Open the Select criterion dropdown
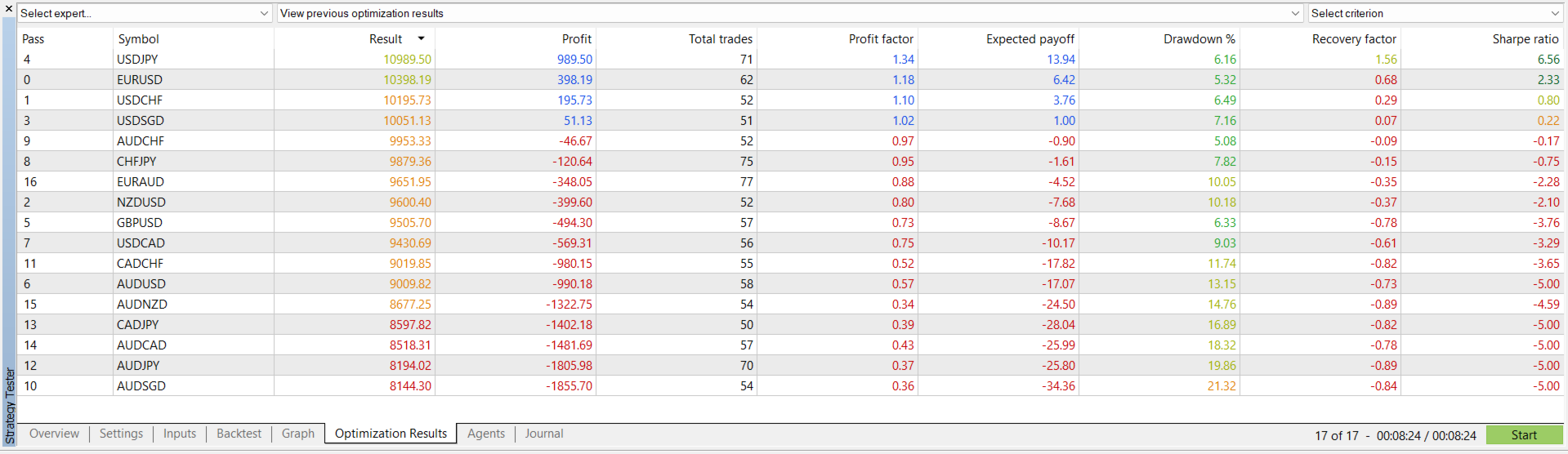The width and height of the screenshot is (1568, 454). click(x=1436, y=13)
